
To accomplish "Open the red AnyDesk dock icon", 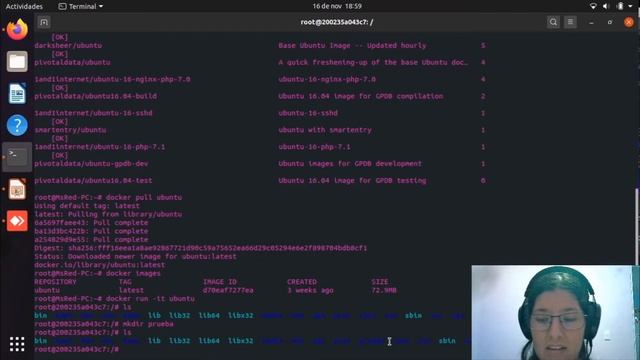I will [17, 221].
